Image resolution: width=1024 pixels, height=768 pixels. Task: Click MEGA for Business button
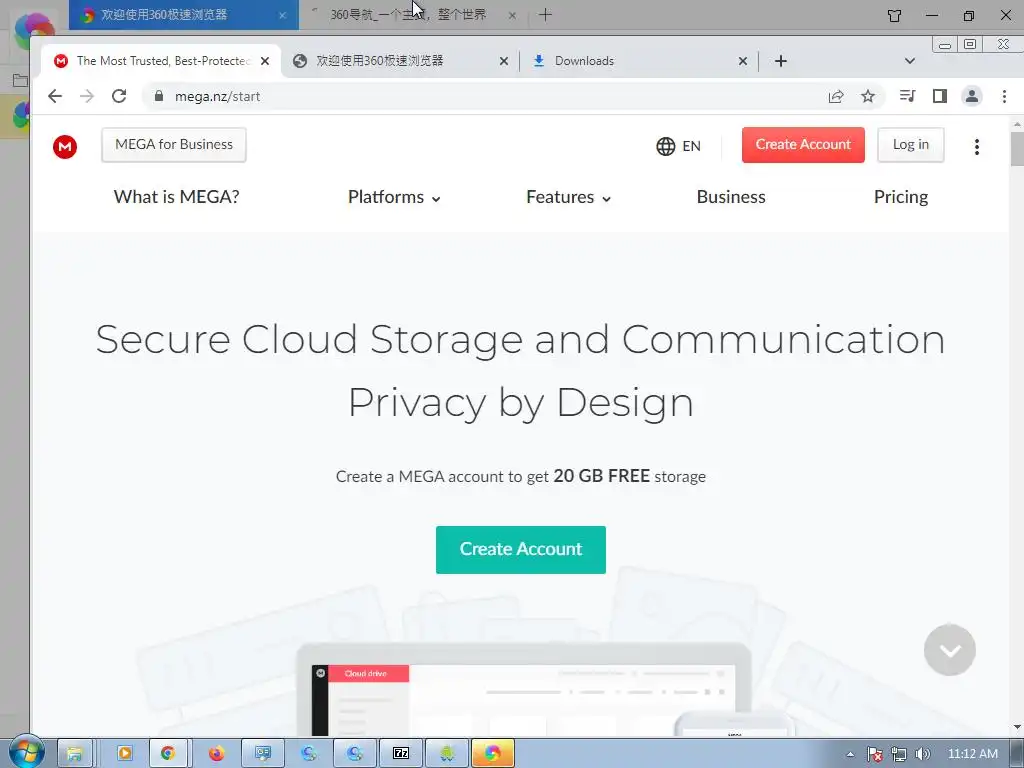[x=174, y=145]
